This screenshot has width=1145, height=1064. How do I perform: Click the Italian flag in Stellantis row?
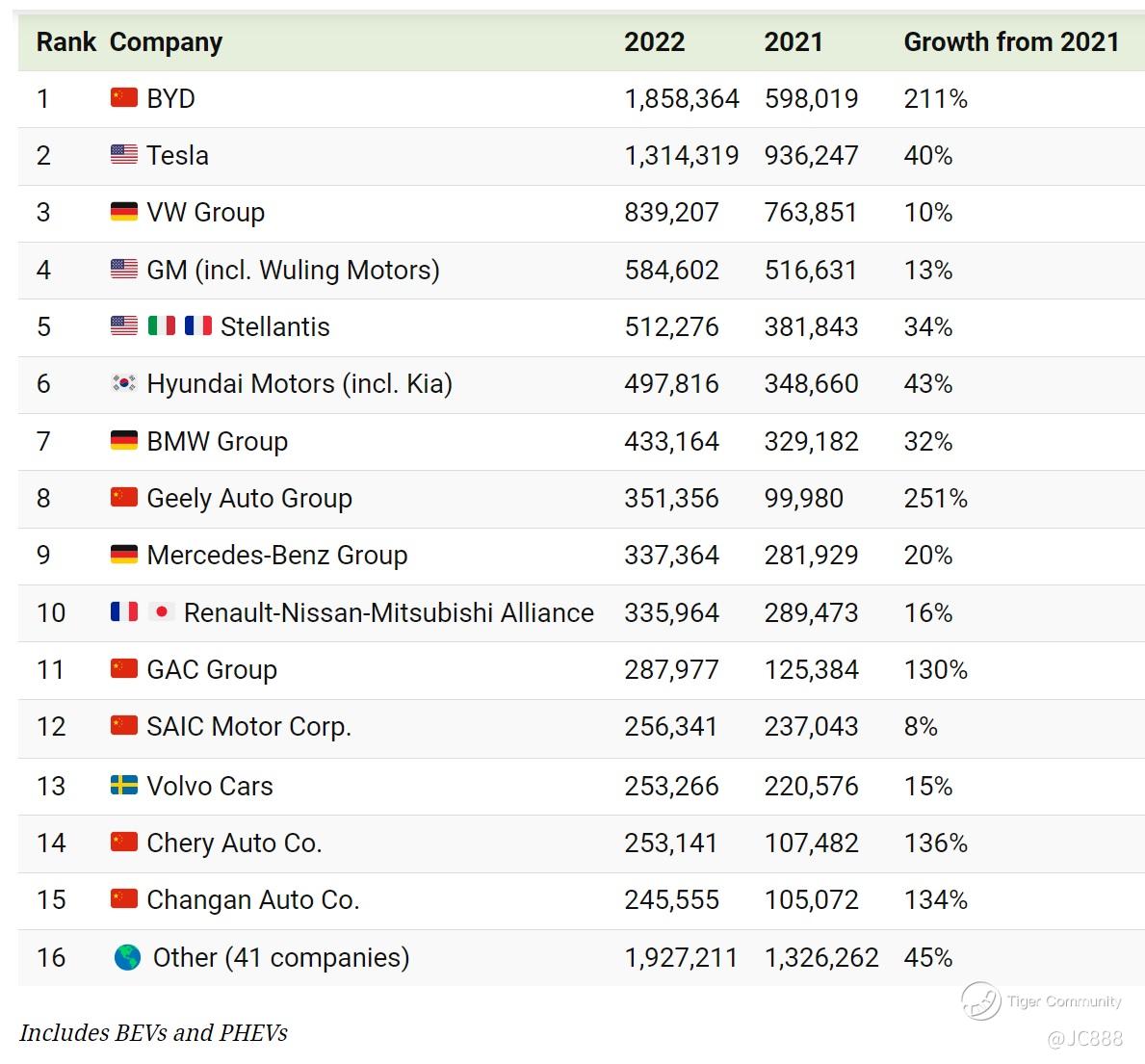click(162, 325)
